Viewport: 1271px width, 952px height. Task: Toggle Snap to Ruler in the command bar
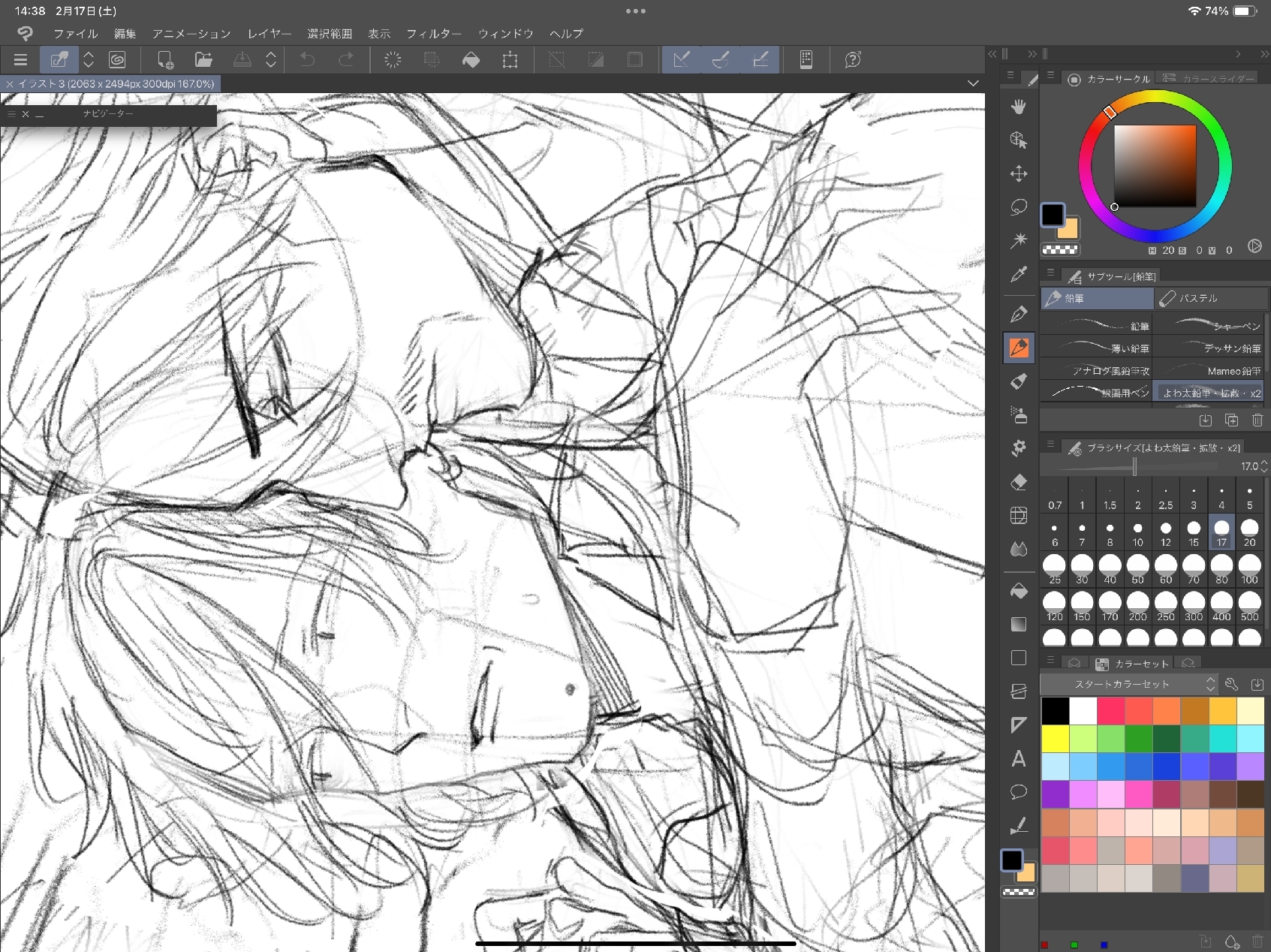[x=682, y=60]
